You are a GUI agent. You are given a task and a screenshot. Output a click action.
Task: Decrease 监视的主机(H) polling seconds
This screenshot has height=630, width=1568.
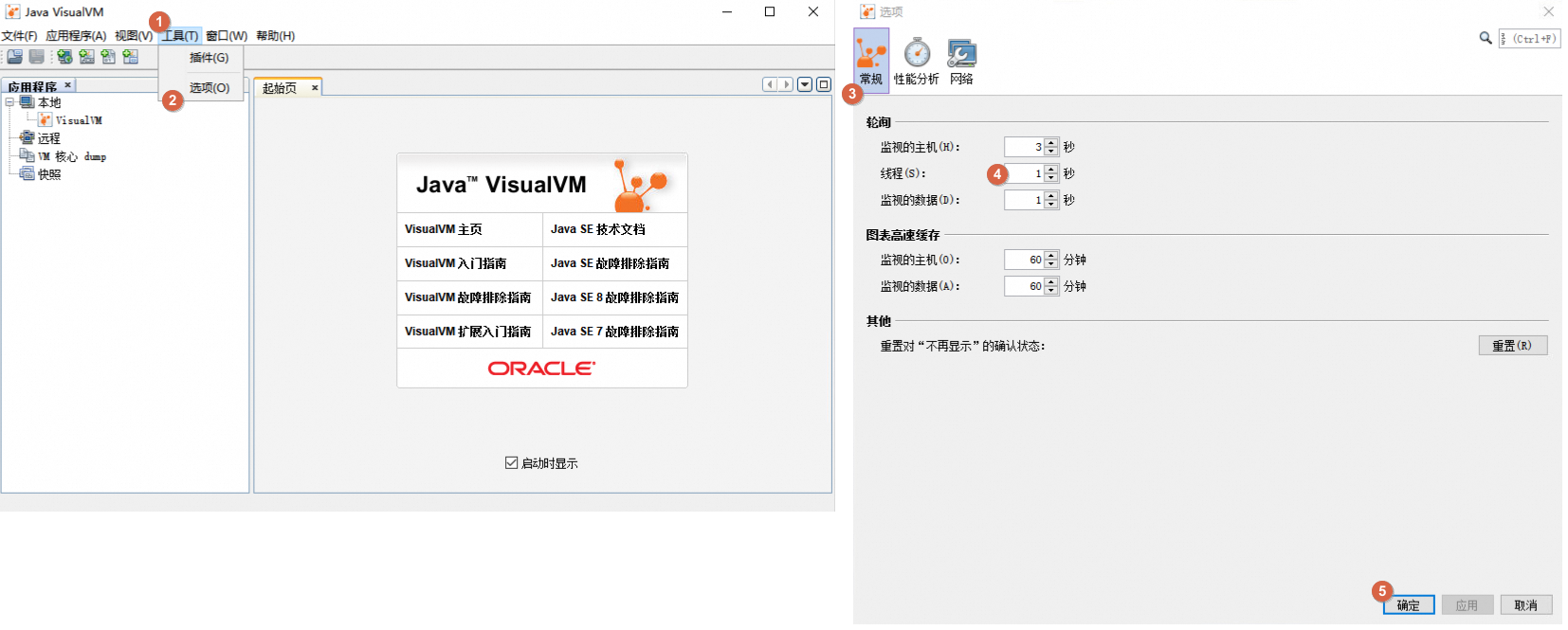click(x=1051, y=152)
